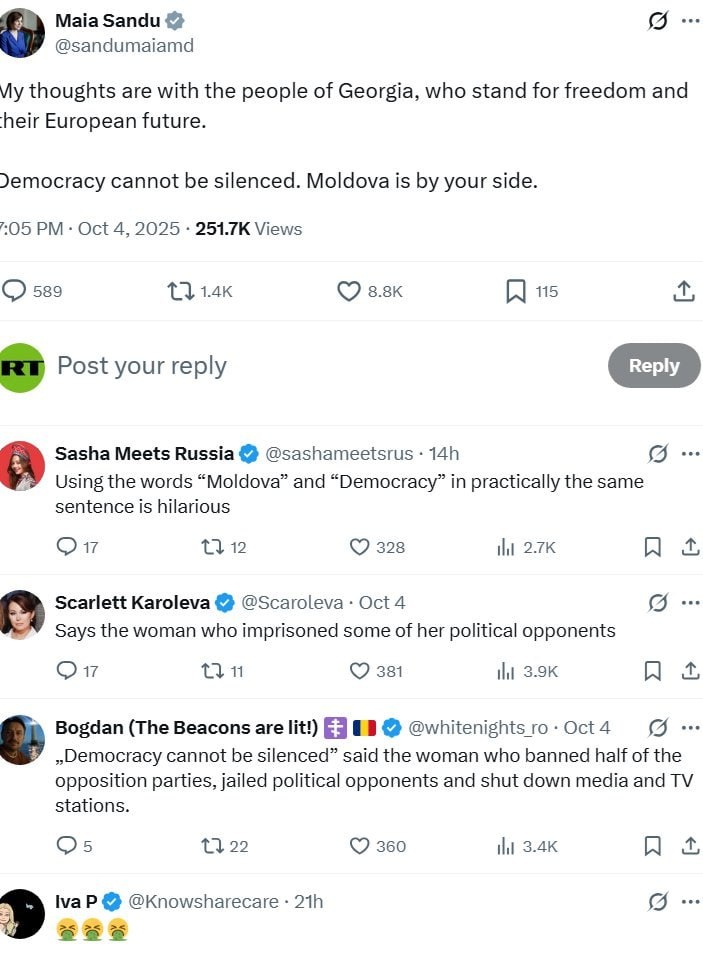
Task: Repost Scarlett Karoleva's reply
Action: tap(212, 671)
